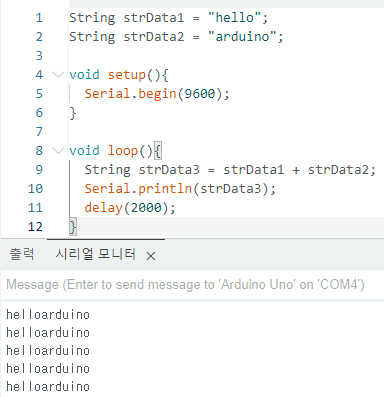Click strData3 declaration on line 9
This screenshot has width=384, height=397.
click(x=169, y=170)
